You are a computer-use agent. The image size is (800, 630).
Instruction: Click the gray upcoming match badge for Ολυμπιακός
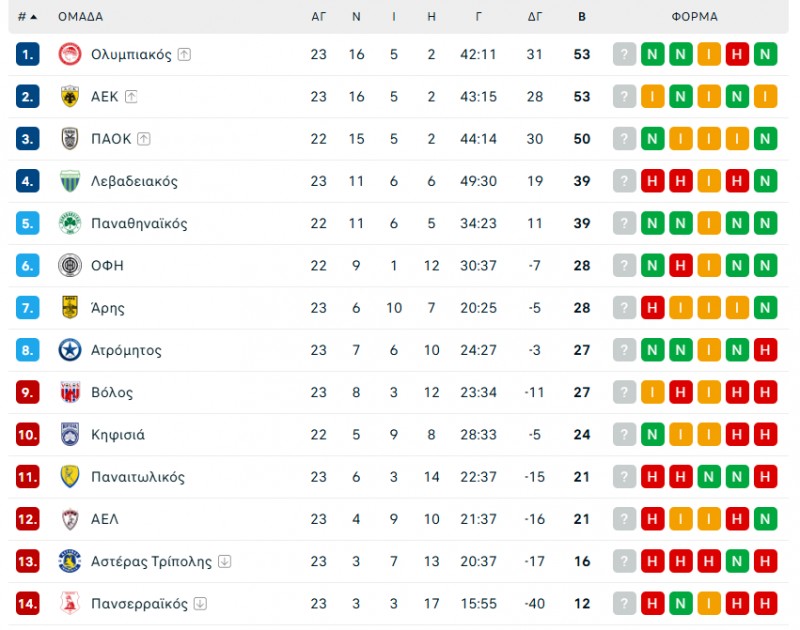pyautogui.click(x=625, y=55)
